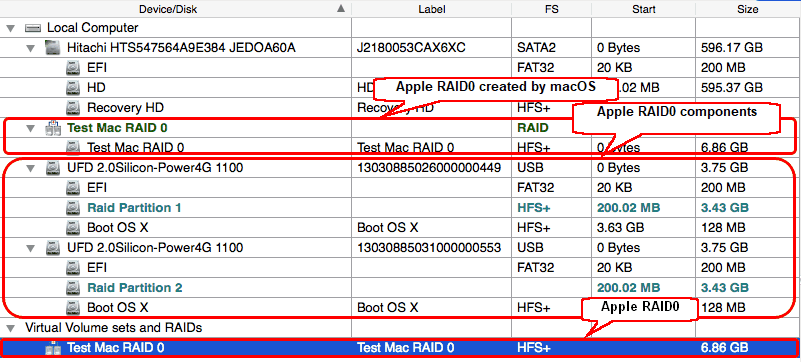801x362 pixels.
Task: Click label J2180053CAX6XC
Action: click(411, 47)
